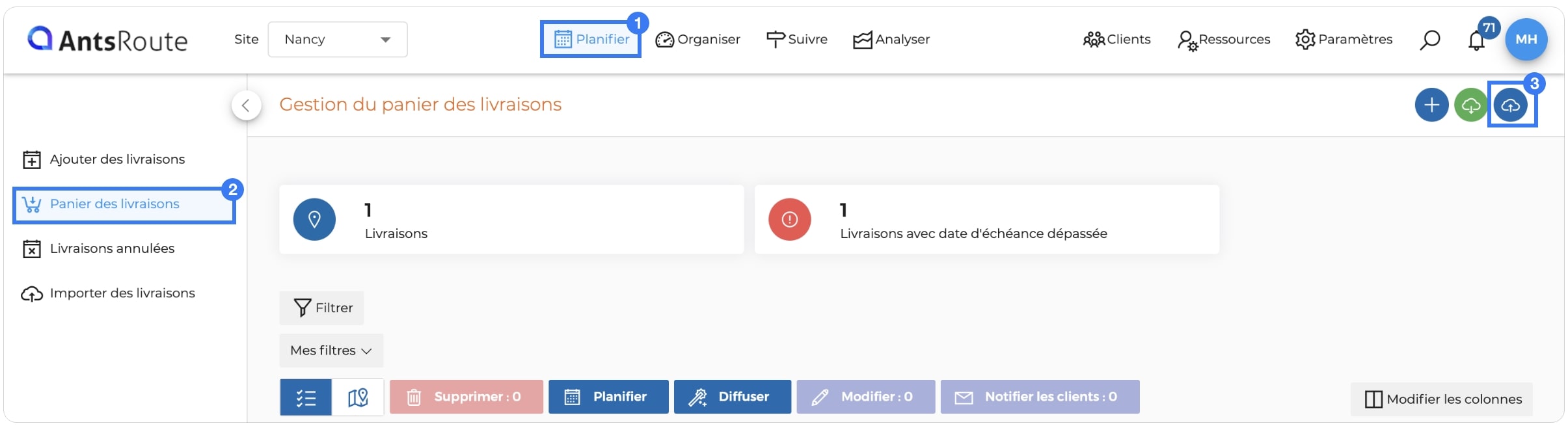Click the Supprimer : 0 button
Viewport: 1568px width, 426px height.
pos(466,397)
